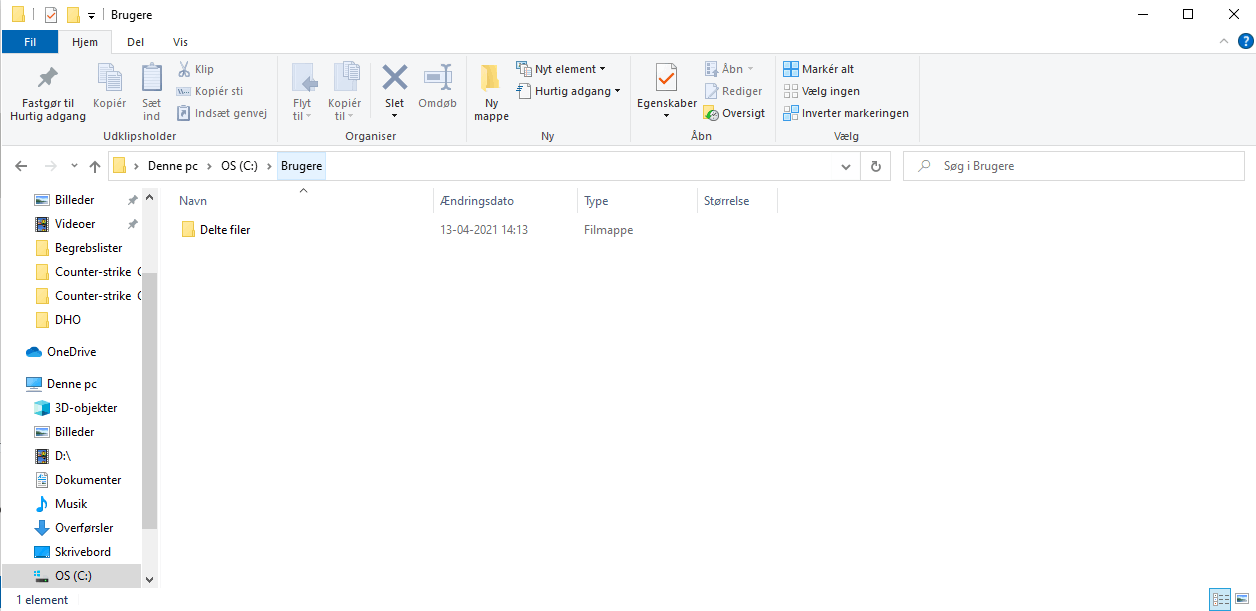Select Indsæt genvej in ribbon

[x=222, y=113]
